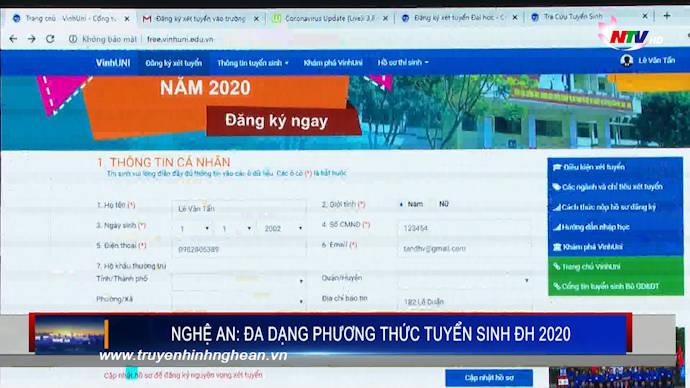Viewport: 690px width, 388px height.
Task: Click tag icon beside 'Các ngành và chỉ tiêu'
Action: (x=557, y=187)
